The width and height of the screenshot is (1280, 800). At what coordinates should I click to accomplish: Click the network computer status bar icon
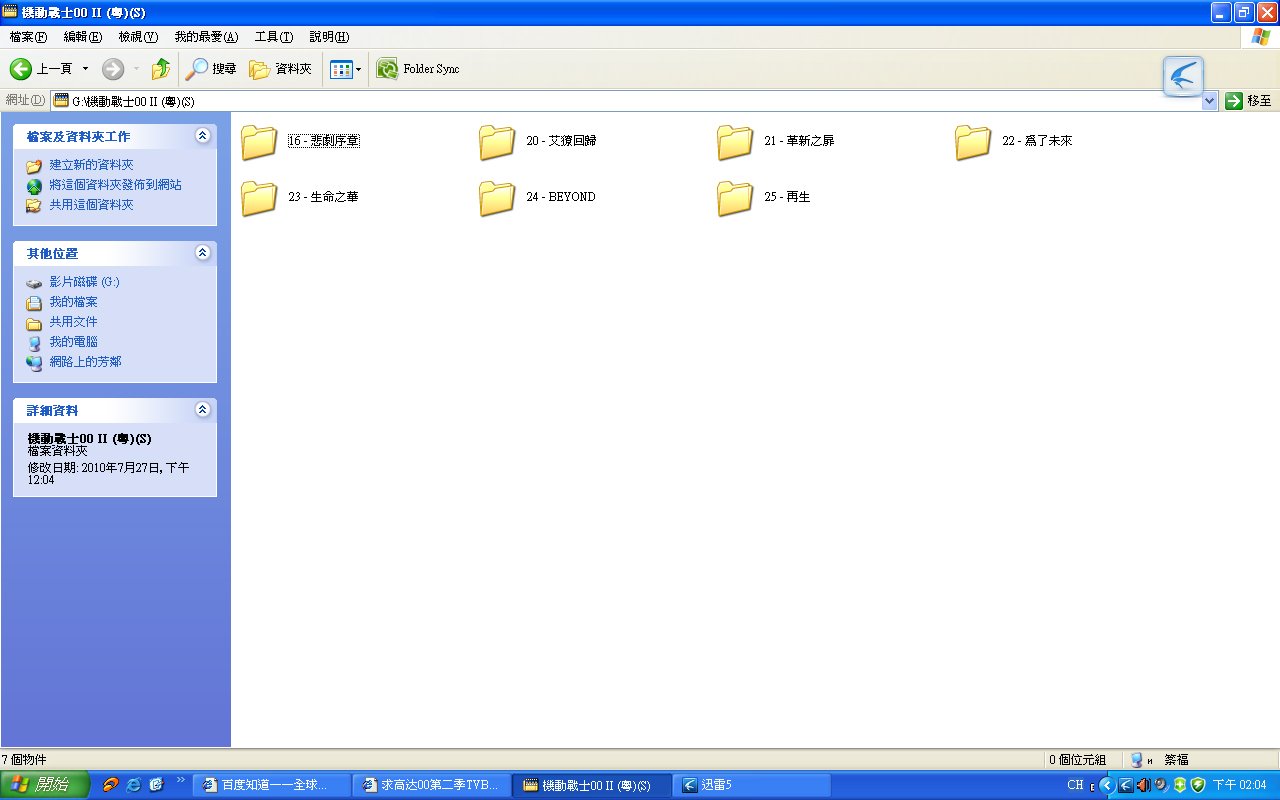1137,760
